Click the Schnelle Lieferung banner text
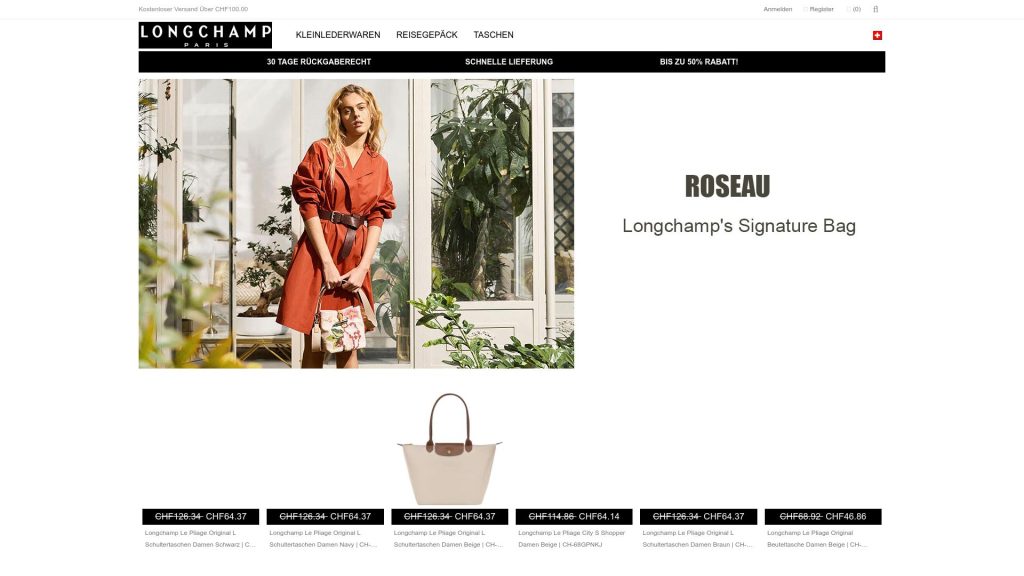The height and width of the screenshot is (576, 1024). coord(509,62)
